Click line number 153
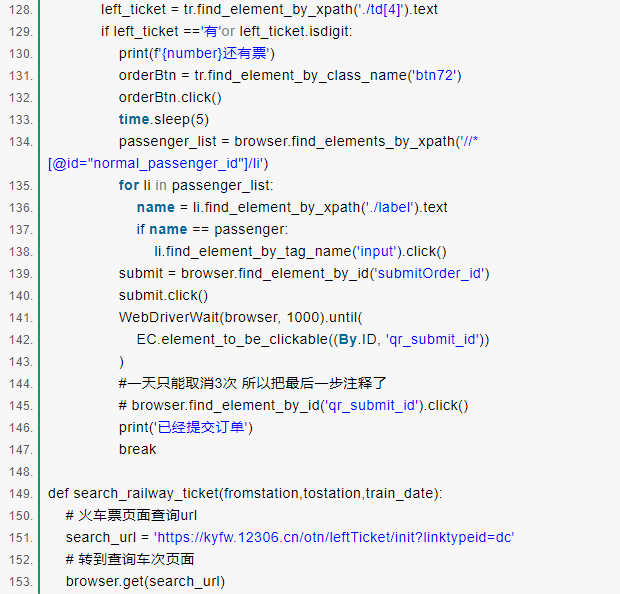Viewport: 620px width, 594px height. click(21, 582)
